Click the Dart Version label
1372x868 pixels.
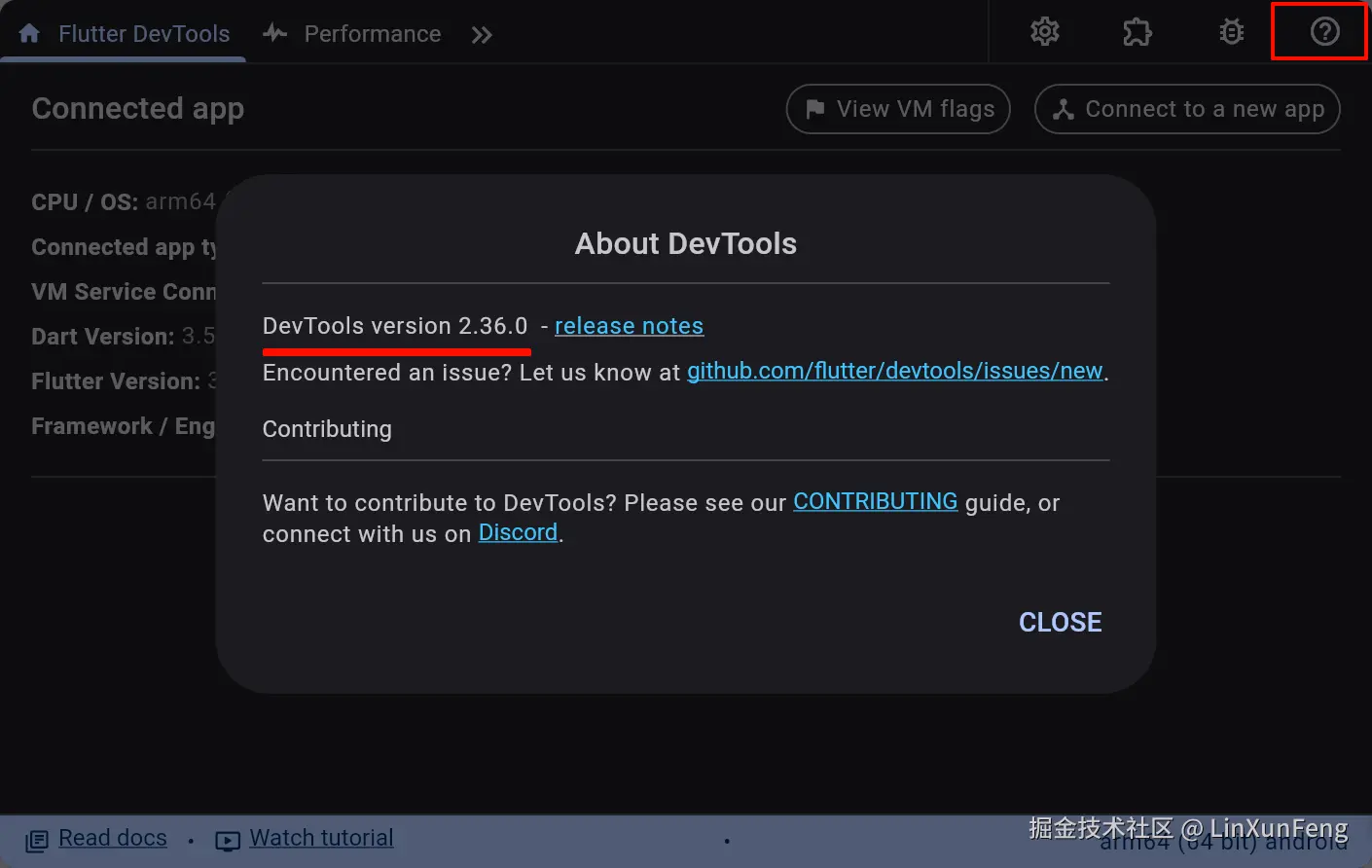[x=103, y=337]
